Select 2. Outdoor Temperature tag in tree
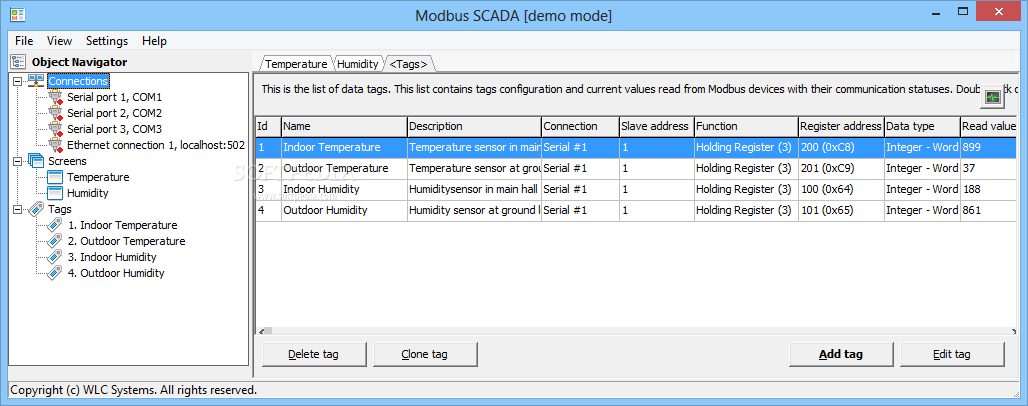The image size is (1028, 406). pyautogui.click(x=127, y=241)
